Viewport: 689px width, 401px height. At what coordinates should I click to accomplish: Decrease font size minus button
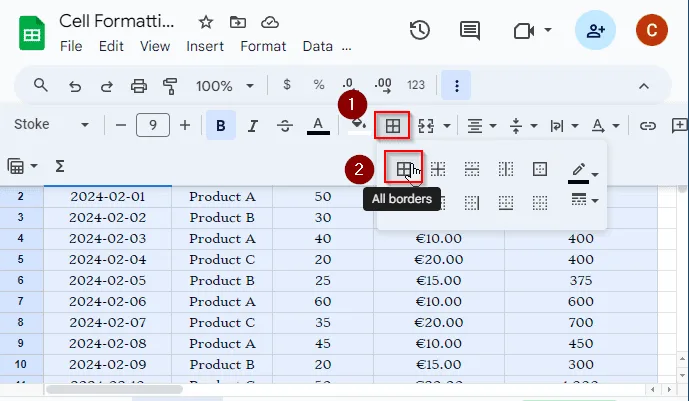click(x=121, y=126)
